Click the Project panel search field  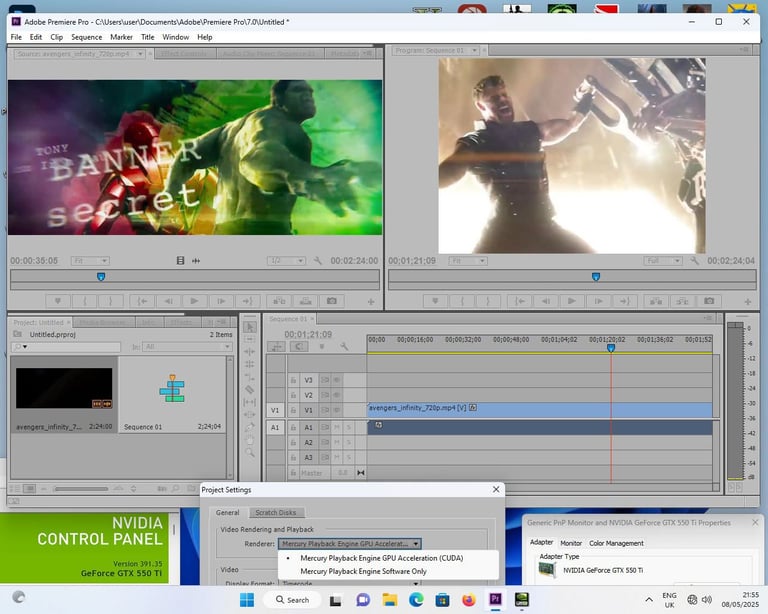pyautogui.click(x=66, y=347)
